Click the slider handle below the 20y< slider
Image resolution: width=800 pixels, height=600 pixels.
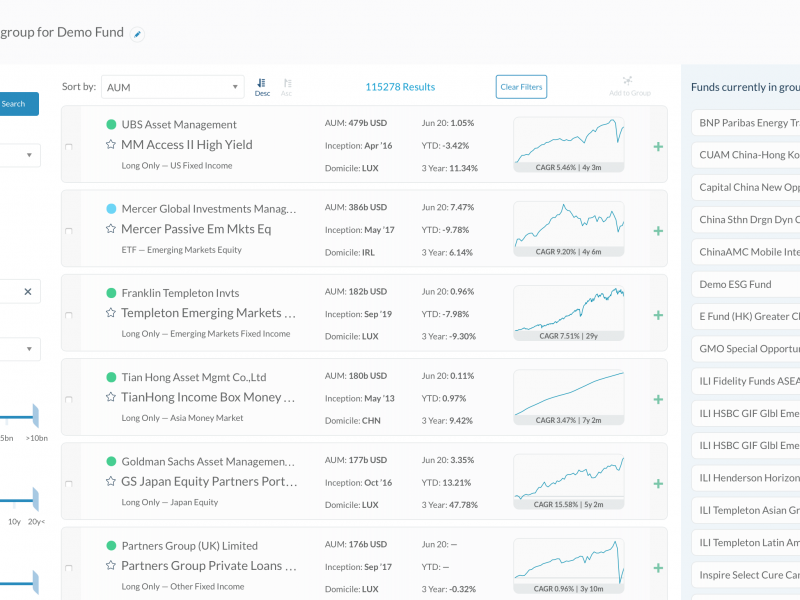point(36,583)
